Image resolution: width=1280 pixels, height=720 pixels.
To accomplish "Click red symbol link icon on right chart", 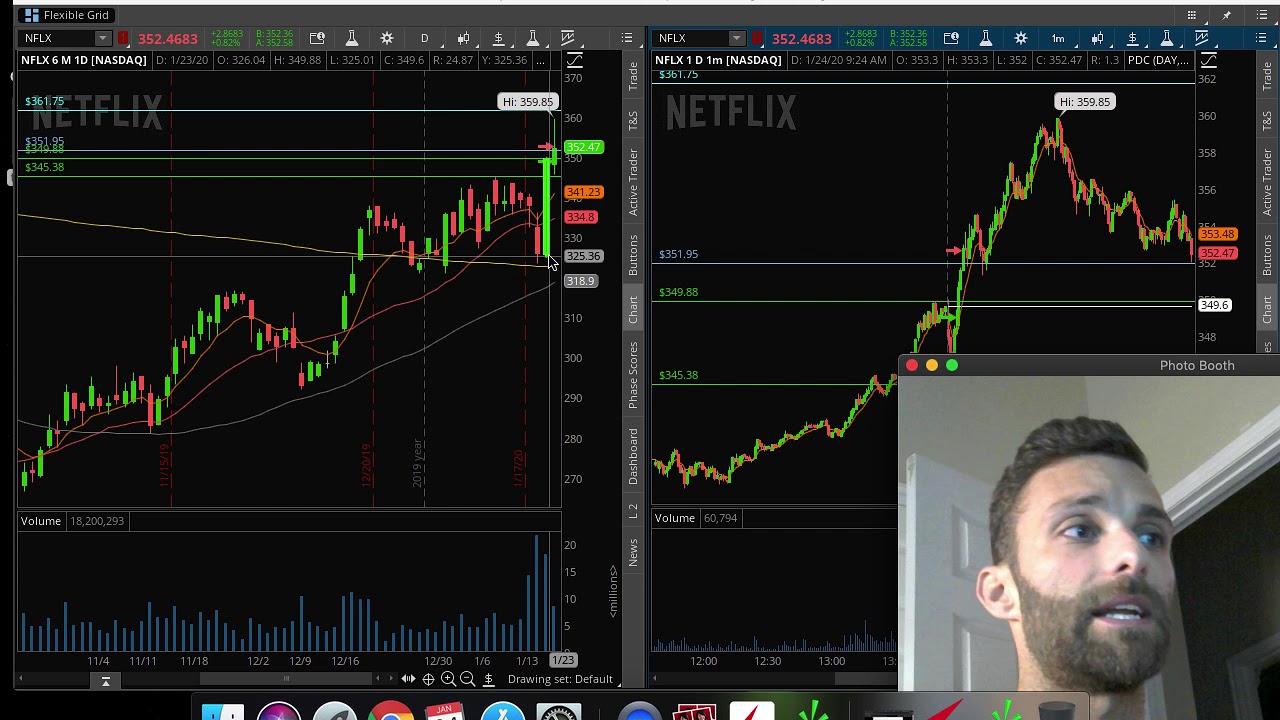I will coord(757,38).
